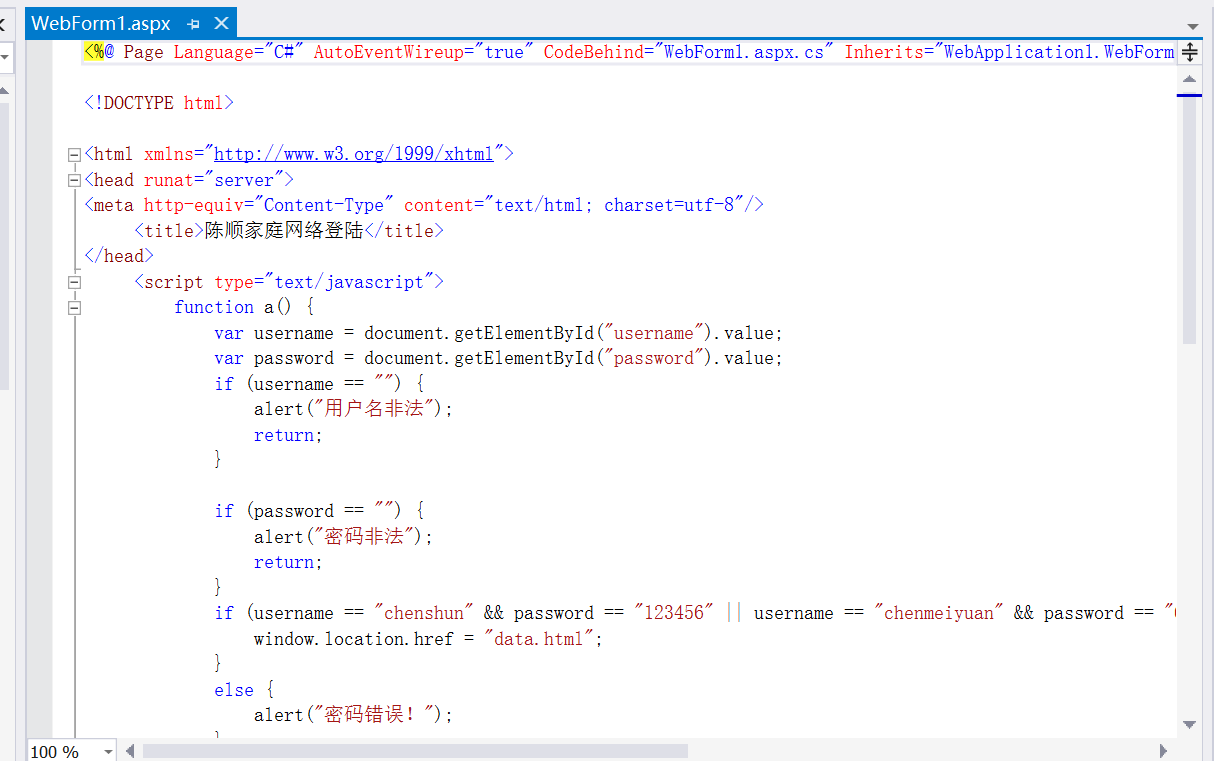1214x761 pixels.
Task: Click the horizontal scrollbar thumb
Action: (x=415, y=750)
